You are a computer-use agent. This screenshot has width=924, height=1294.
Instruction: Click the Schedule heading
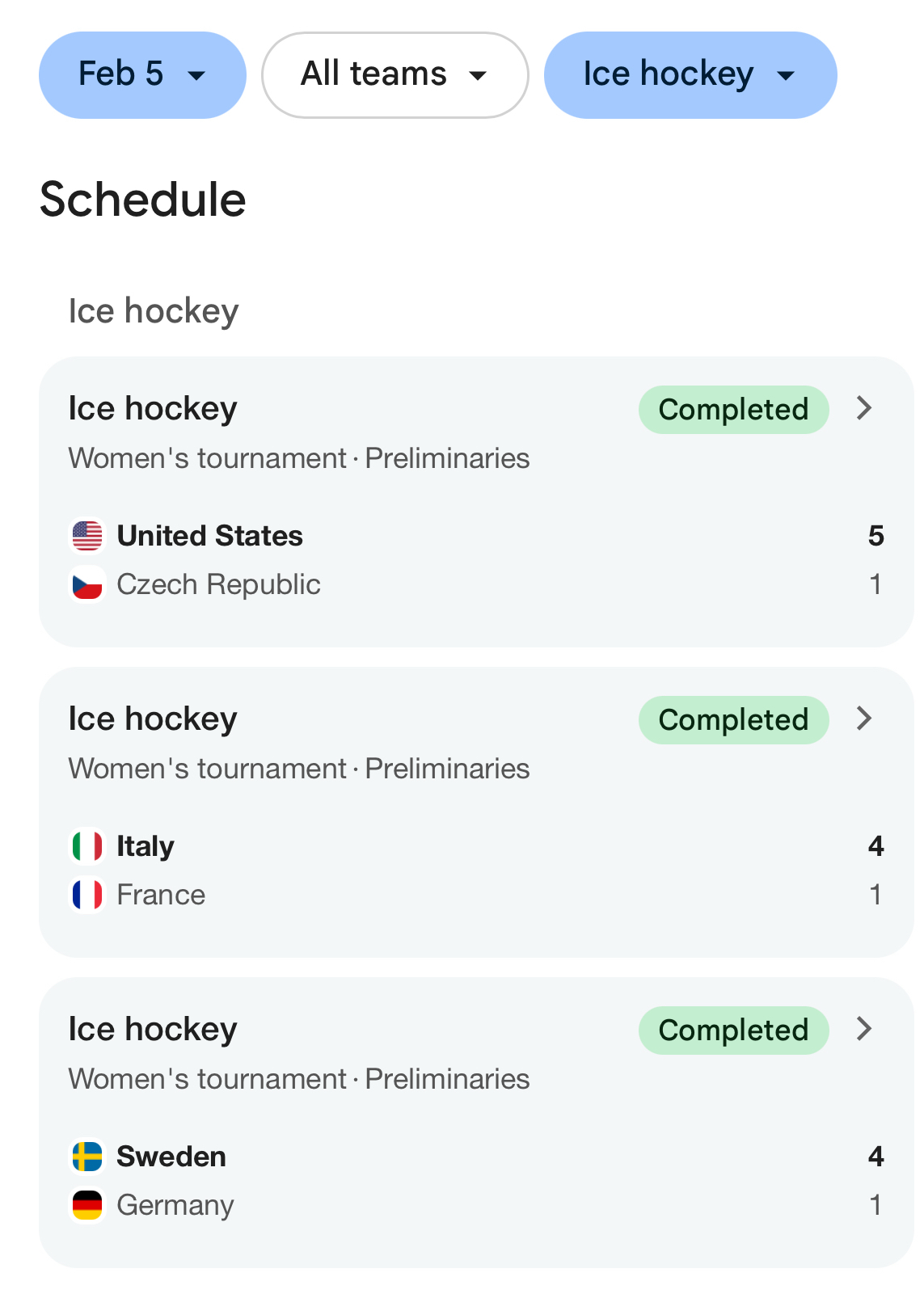[x=143, y=200]
